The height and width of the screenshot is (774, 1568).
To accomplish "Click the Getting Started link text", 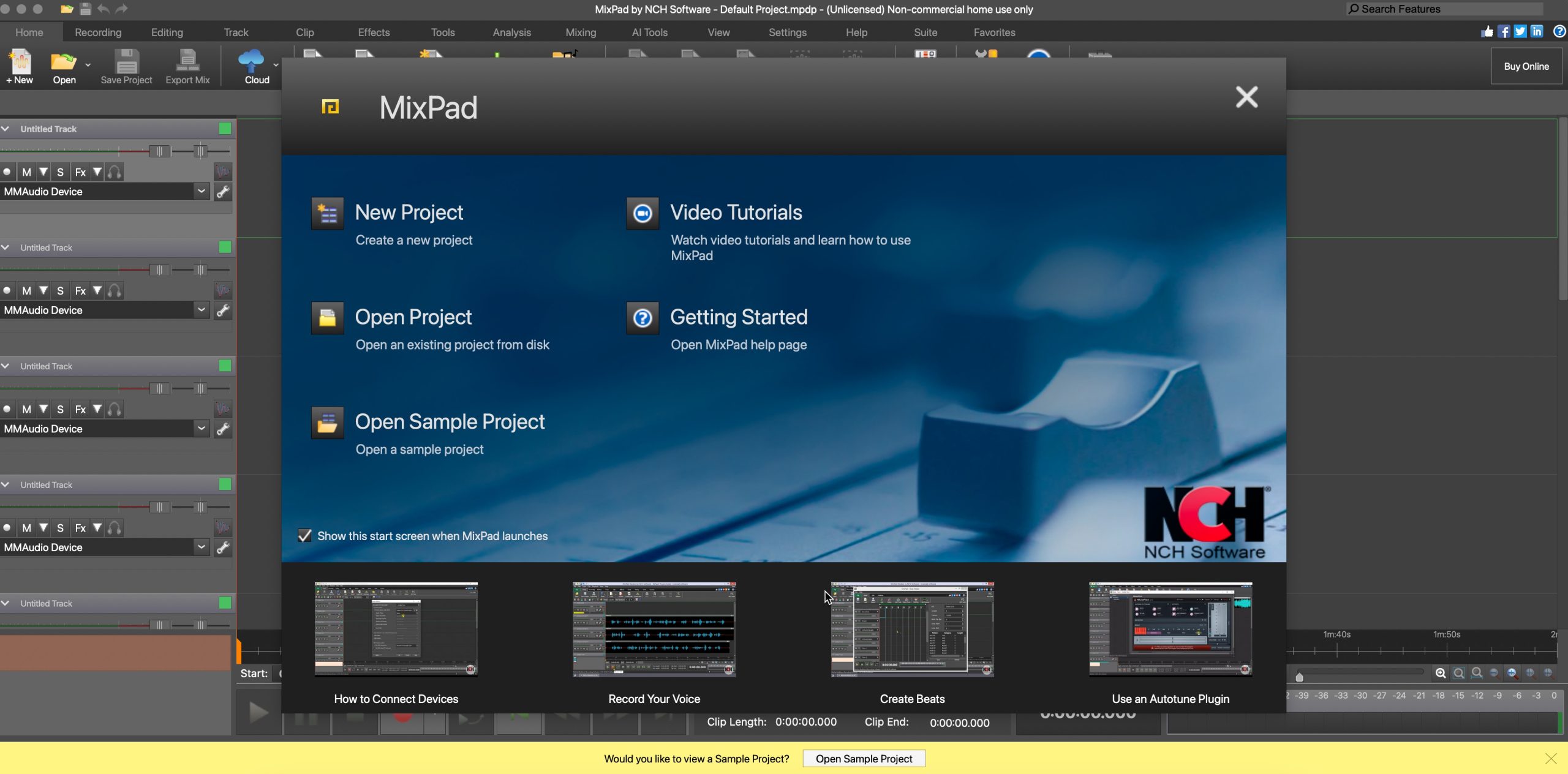I will pyautogui.click(x=739, y=317).
